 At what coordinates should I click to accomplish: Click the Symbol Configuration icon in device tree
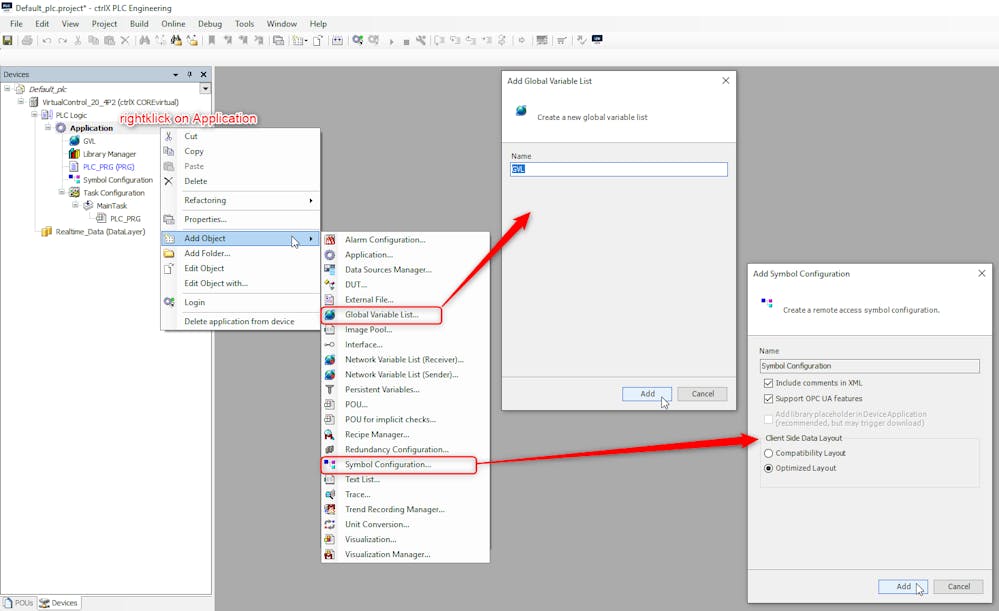75,180
